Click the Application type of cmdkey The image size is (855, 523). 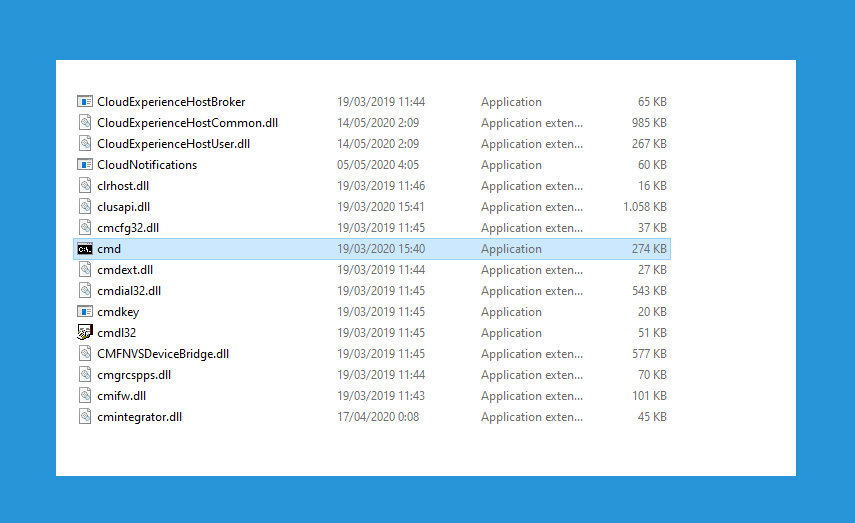tap(511, 312)
